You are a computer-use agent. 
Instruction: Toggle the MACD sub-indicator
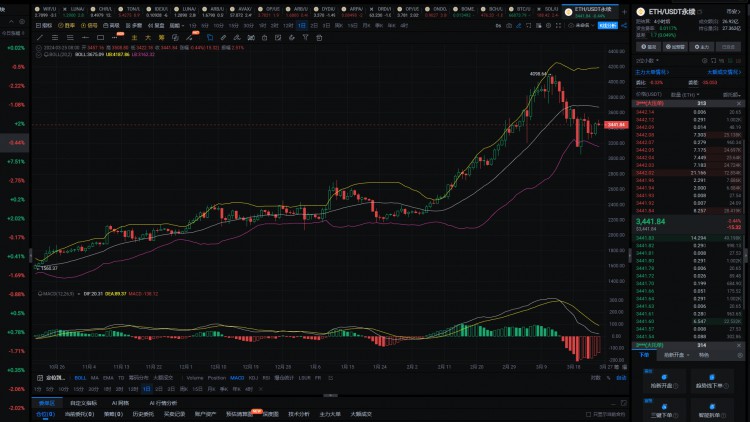[x=237, y=378]
